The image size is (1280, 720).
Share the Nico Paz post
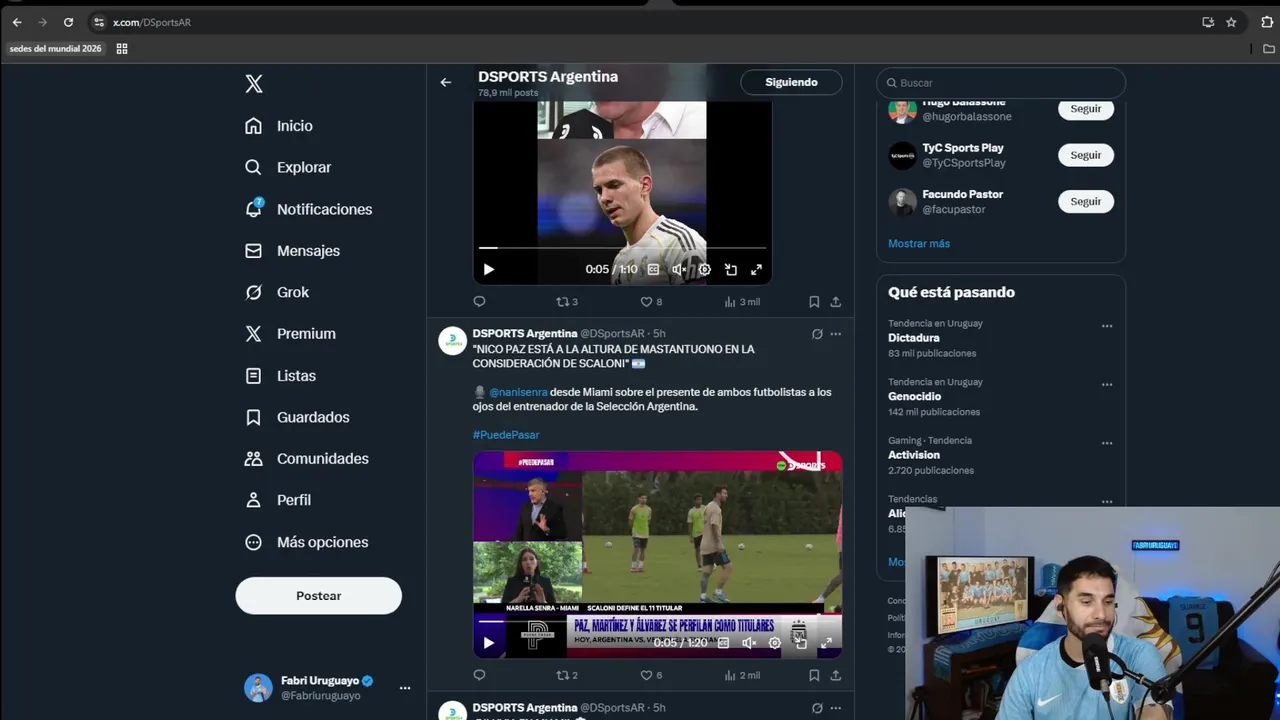pyautogui.click(x=836, y=675)
